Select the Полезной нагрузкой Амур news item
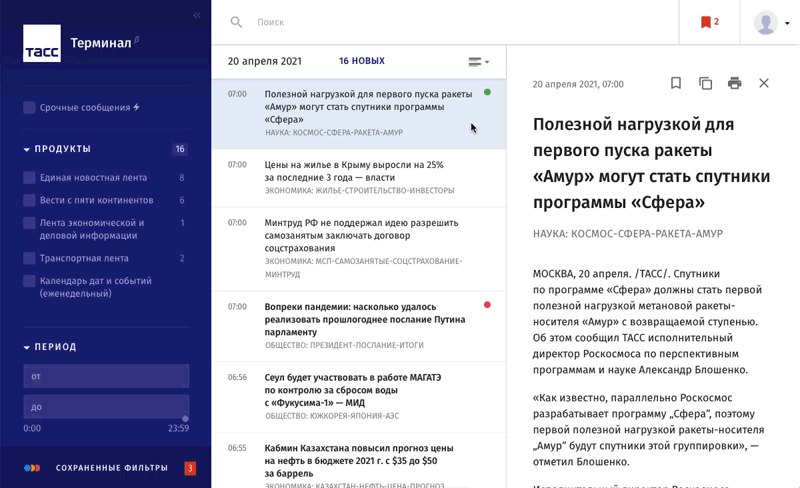 359,113
